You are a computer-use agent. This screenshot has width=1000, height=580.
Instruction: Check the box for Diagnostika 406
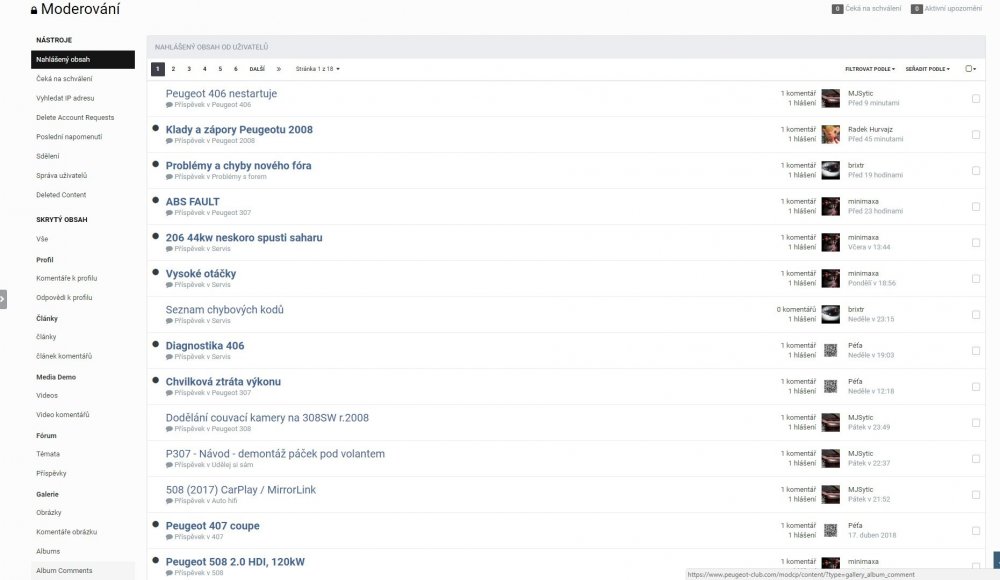pos(976,351)
